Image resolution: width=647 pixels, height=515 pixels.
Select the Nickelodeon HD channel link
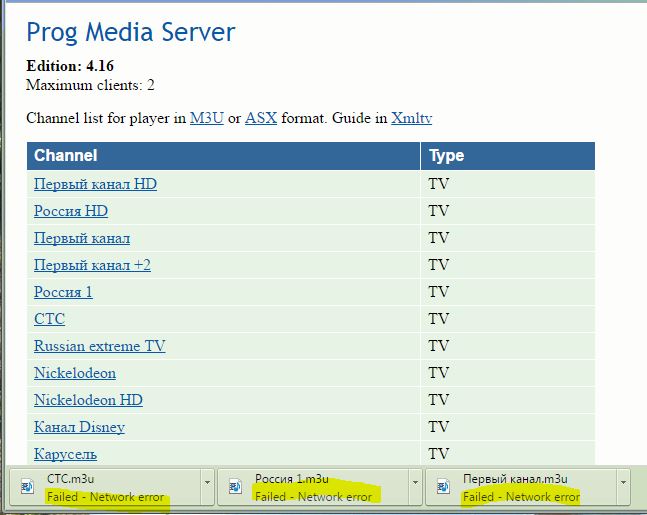(x=88, y=400)
